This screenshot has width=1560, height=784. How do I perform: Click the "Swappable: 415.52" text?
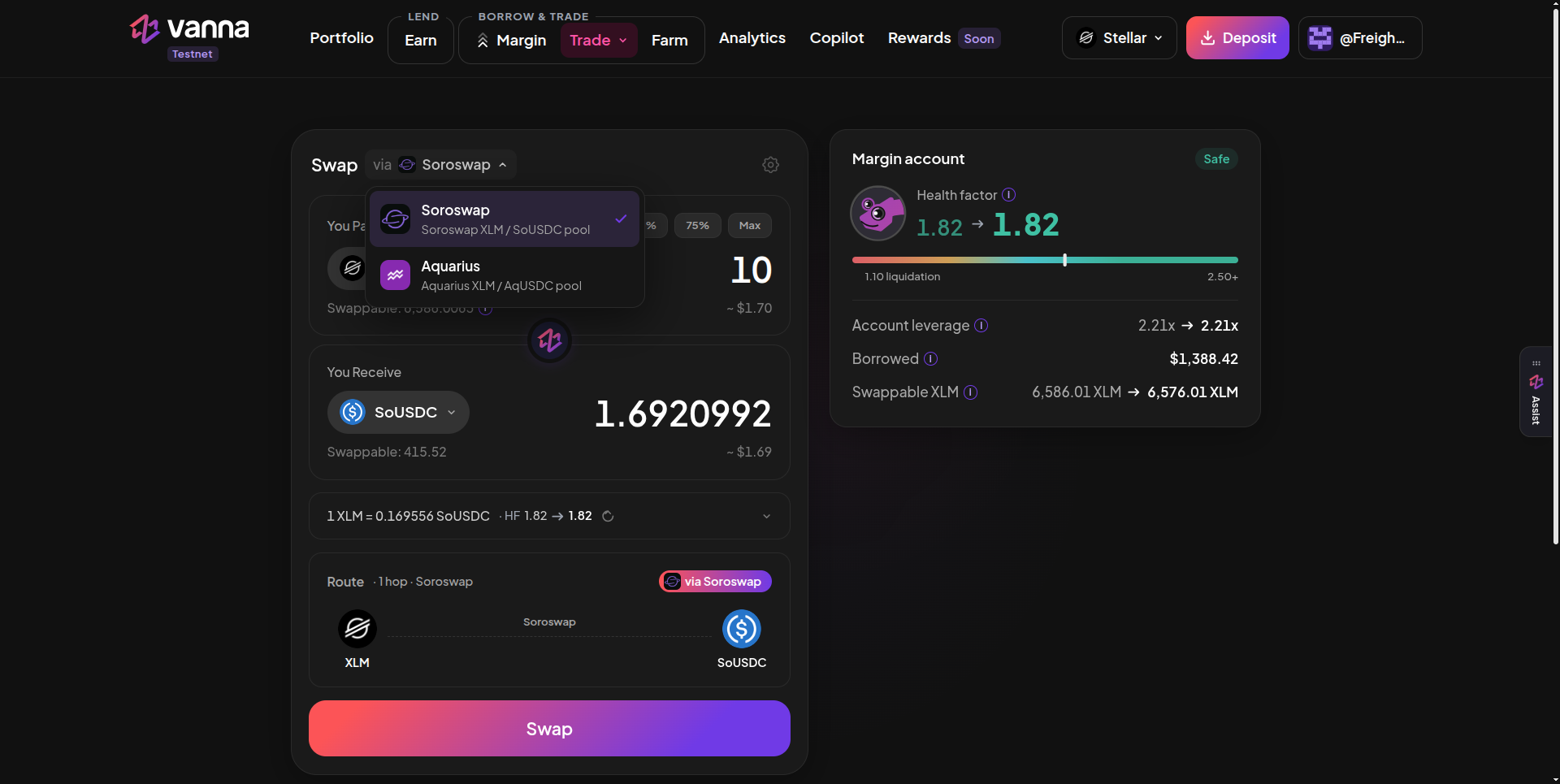click(387, 452)
